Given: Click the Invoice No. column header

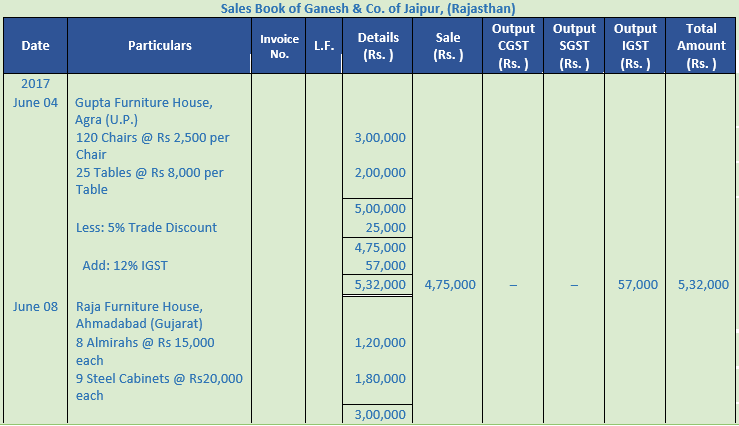Looking at the screenshot, I should (279, 45).
